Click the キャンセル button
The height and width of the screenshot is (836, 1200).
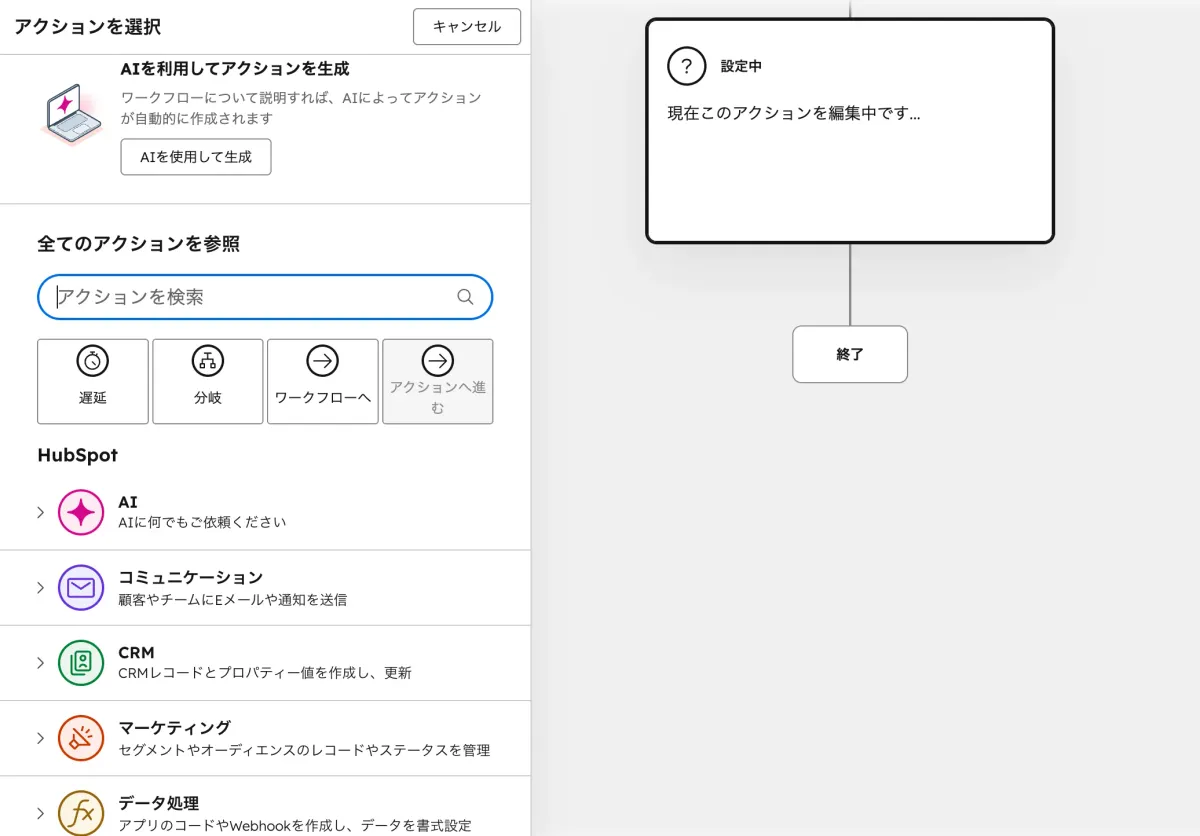pyautogui.click(x=466, y=27)
